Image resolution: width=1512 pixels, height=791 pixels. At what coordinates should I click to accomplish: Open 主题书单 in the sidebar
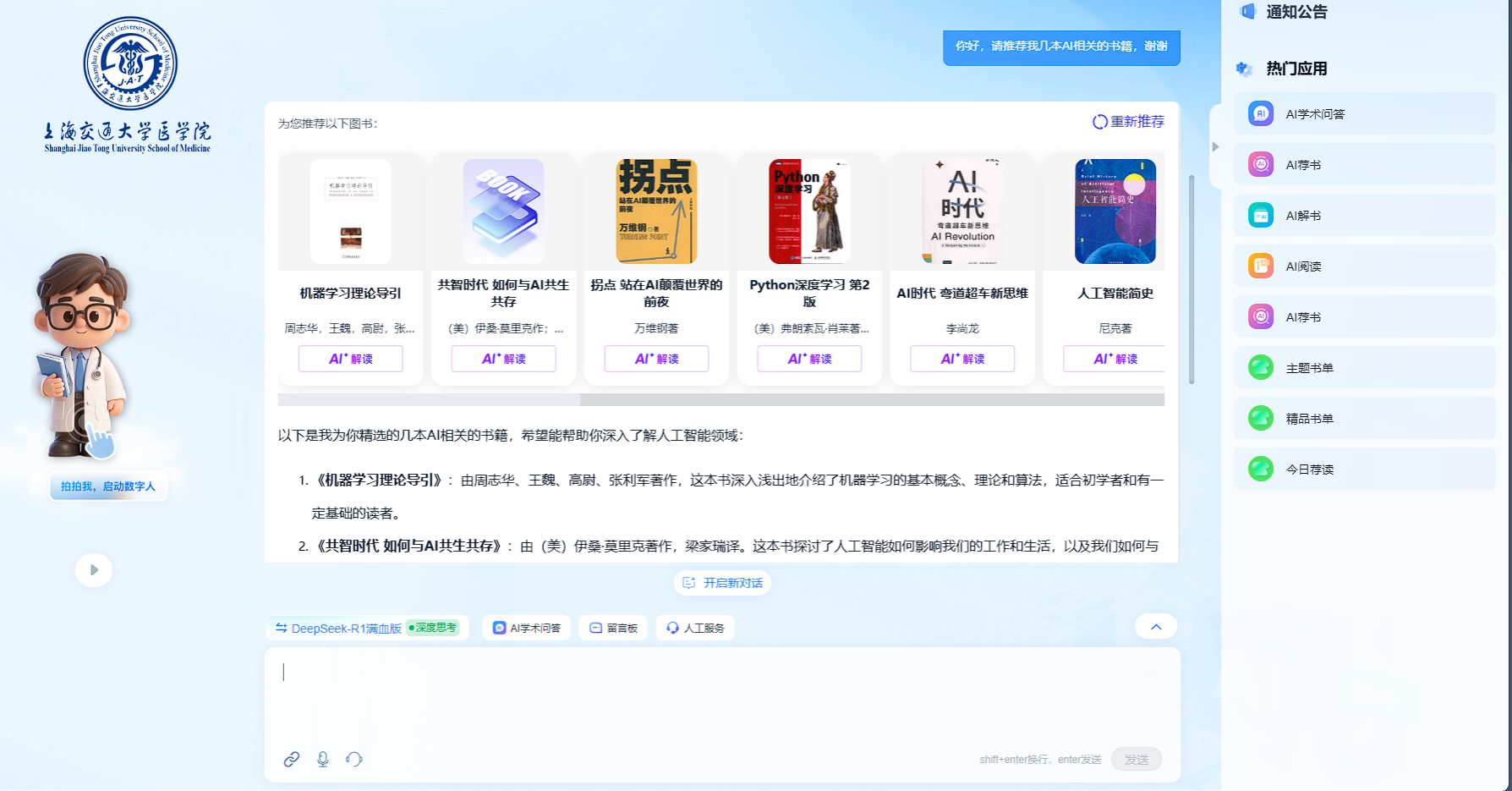pos(1364,368)
